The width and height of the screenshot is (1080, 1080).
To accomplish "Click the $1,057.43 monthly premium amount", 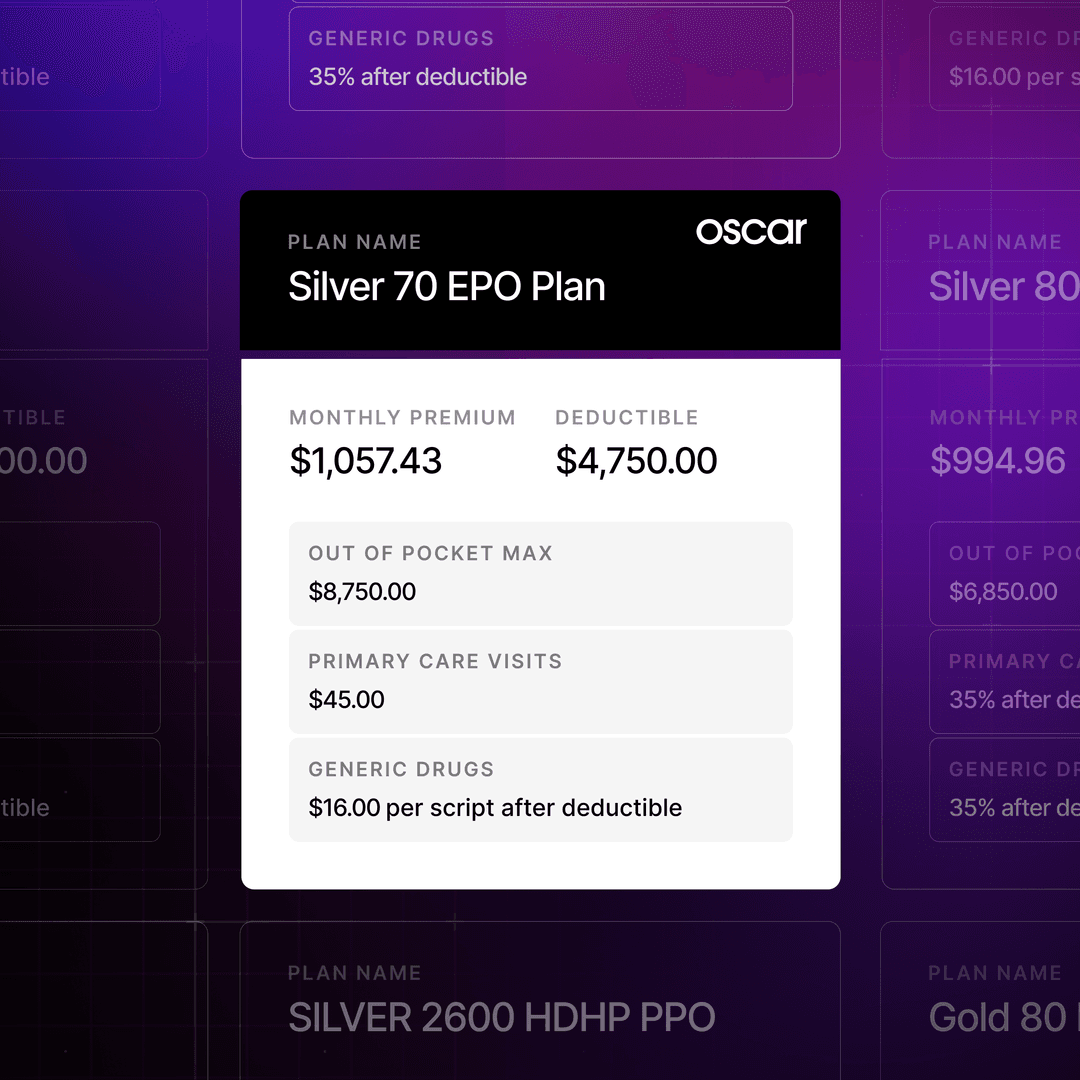I will [x=366, y=461].
